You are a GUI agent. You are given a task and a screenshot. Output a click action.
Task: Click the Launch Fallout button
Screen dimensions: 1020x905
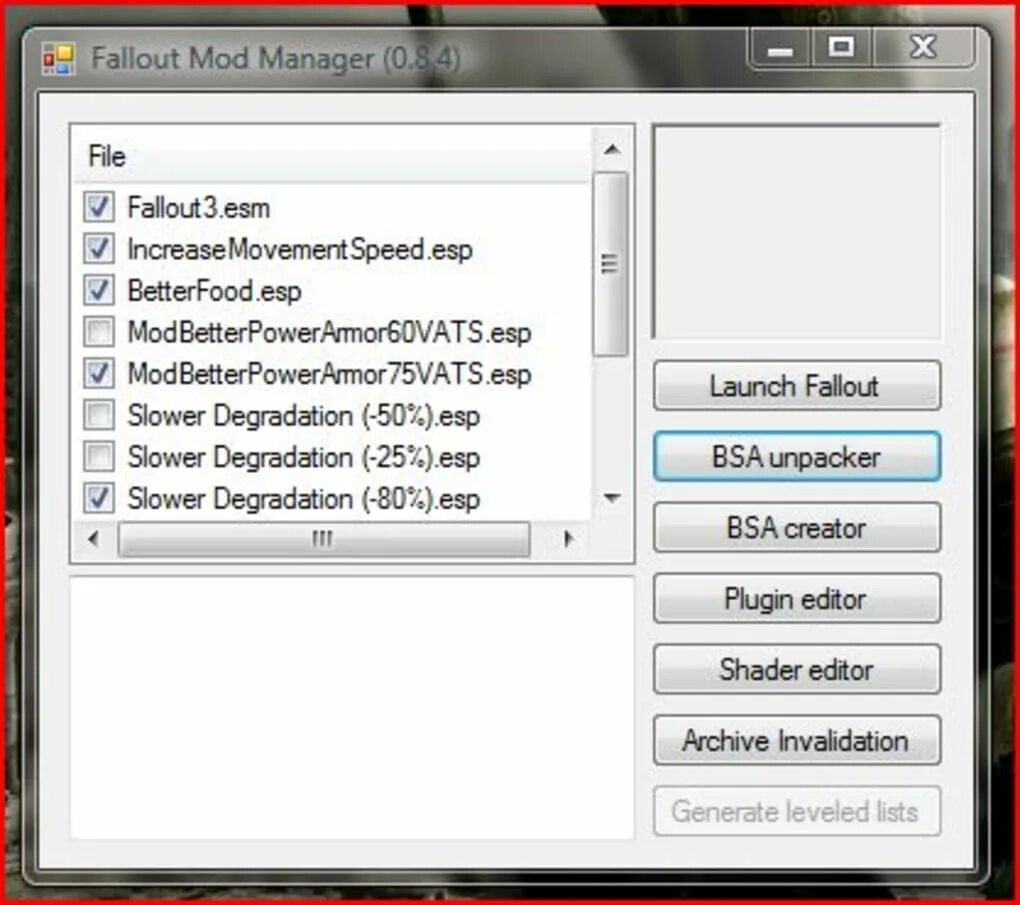(x=797, y=386)
